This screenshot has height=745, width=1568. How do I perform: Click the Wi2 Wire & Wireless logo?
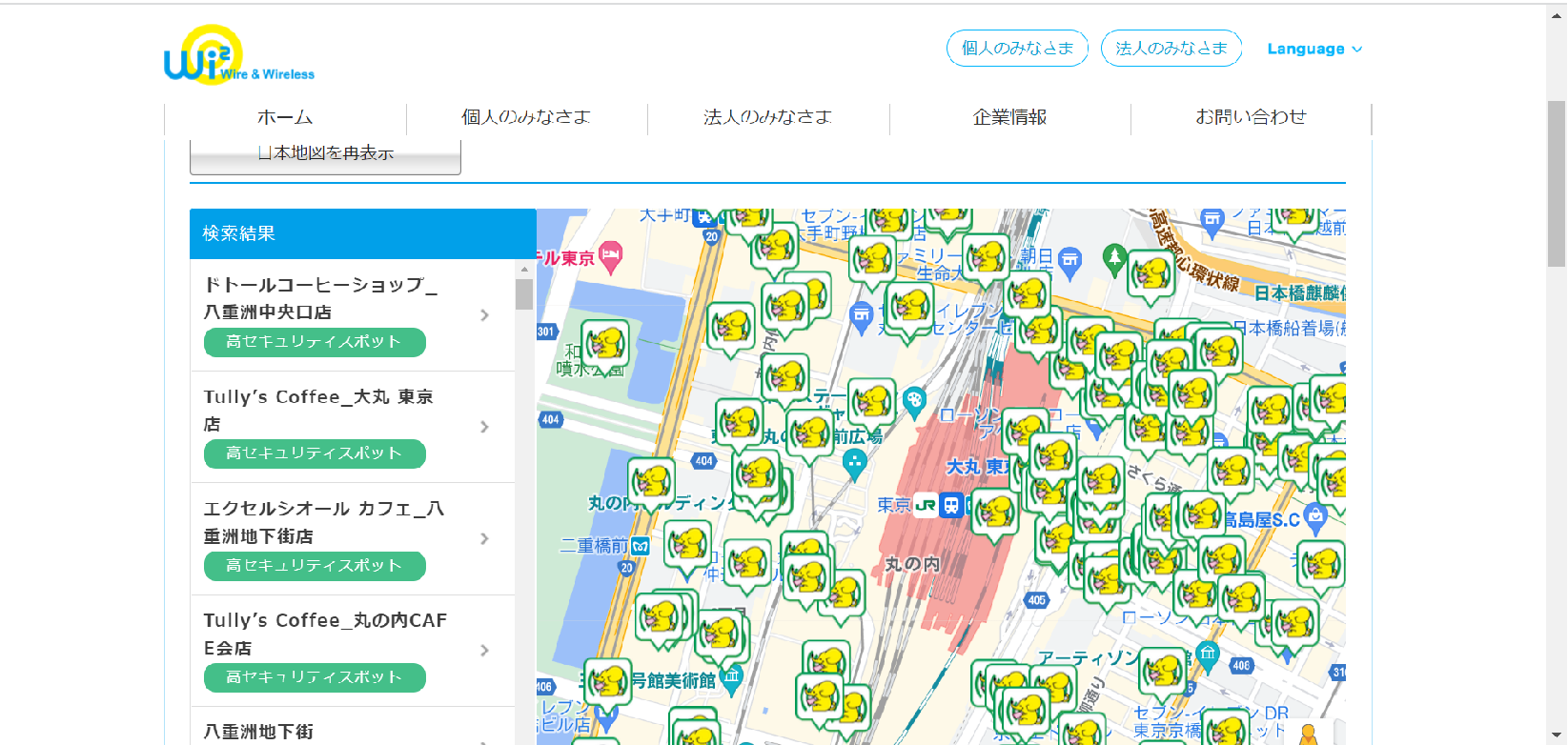coord(238,56)
